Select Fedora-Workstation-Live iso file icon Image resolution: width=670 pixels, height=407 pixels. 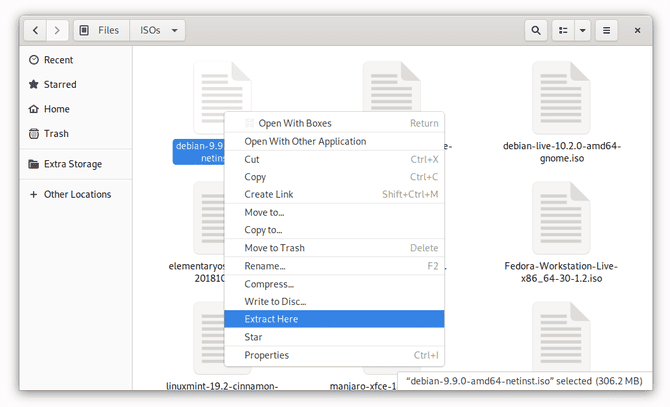[x=561, y=218]
